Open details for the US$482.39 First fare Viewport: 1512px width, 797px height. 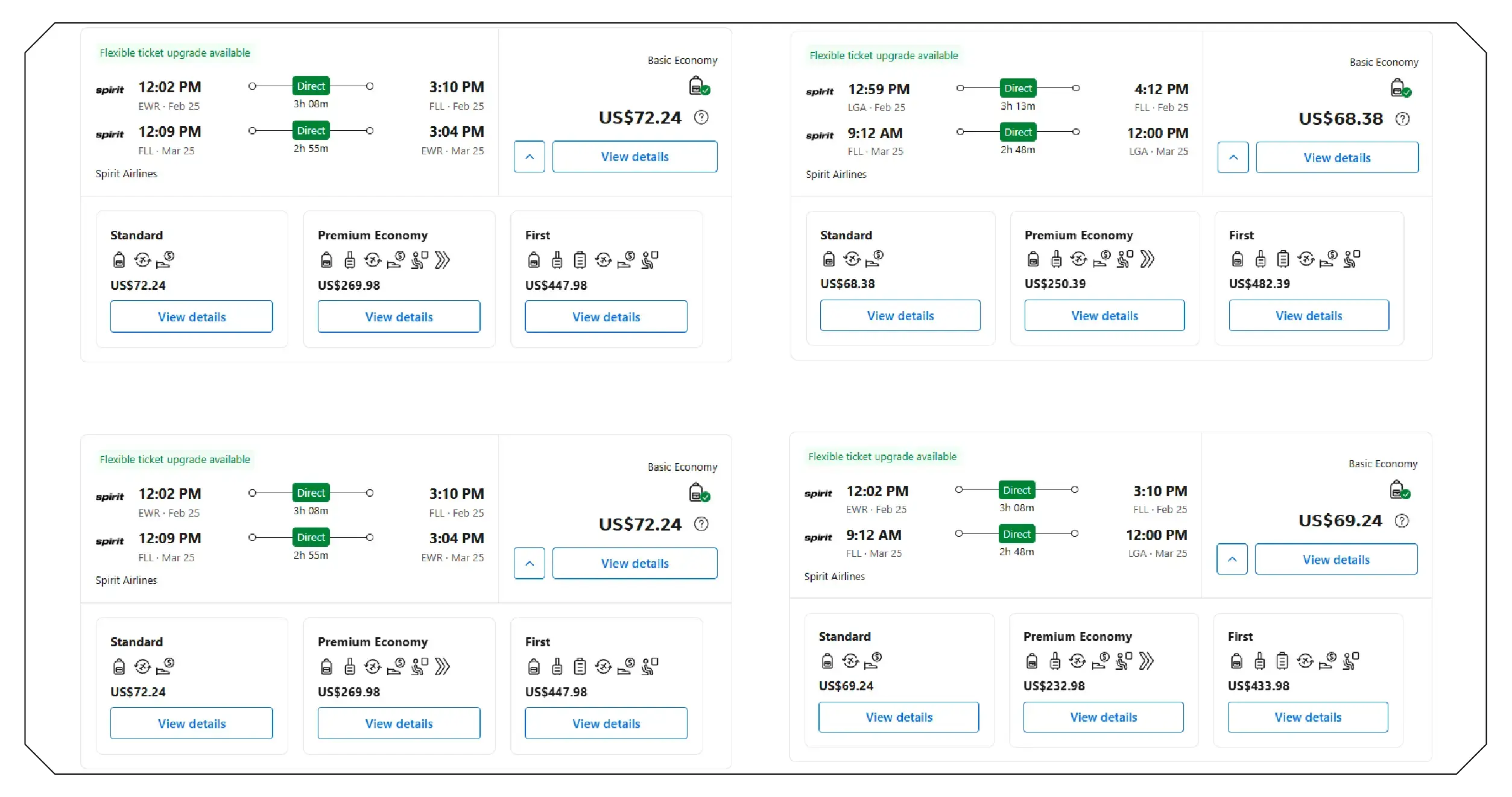tap(1308, 315)
